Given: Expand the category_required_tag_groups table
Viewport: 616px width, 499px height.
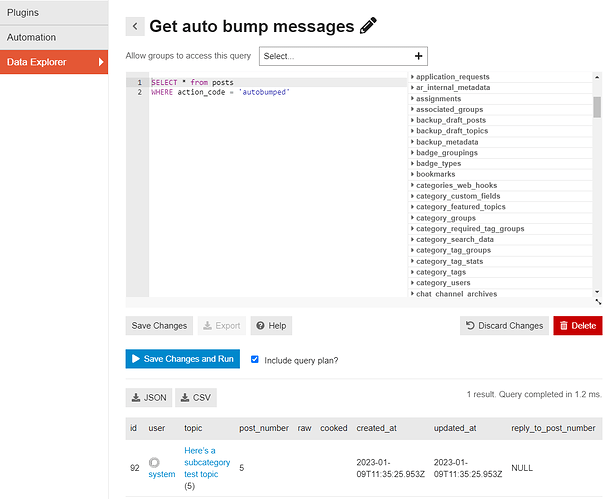Looking at the screenshot, I should point(500,228).
